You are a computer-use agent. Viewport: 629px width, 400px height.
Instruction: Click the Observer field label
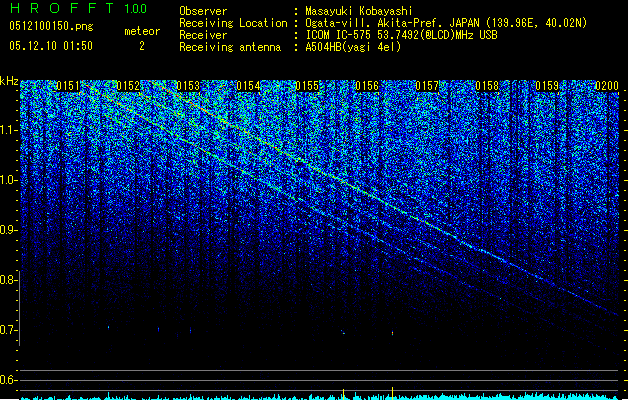coord(203,11)
